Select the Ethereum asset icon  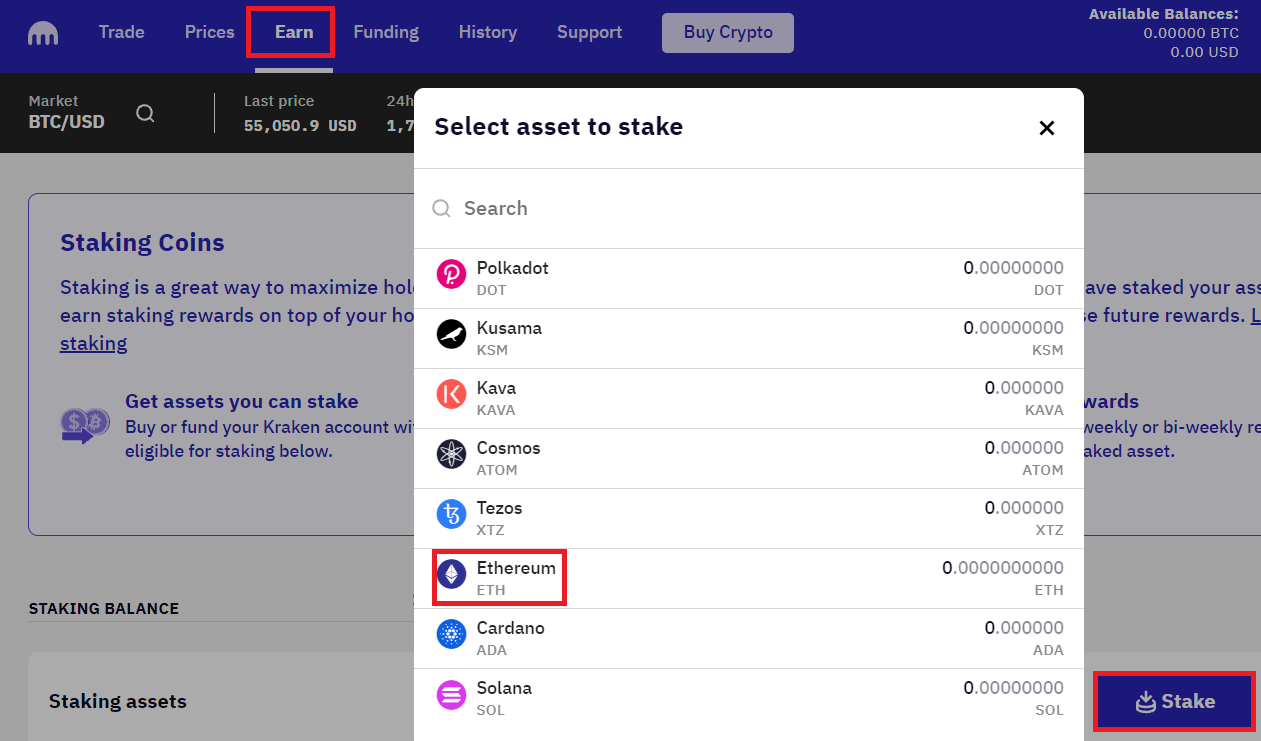pos(451,576)
